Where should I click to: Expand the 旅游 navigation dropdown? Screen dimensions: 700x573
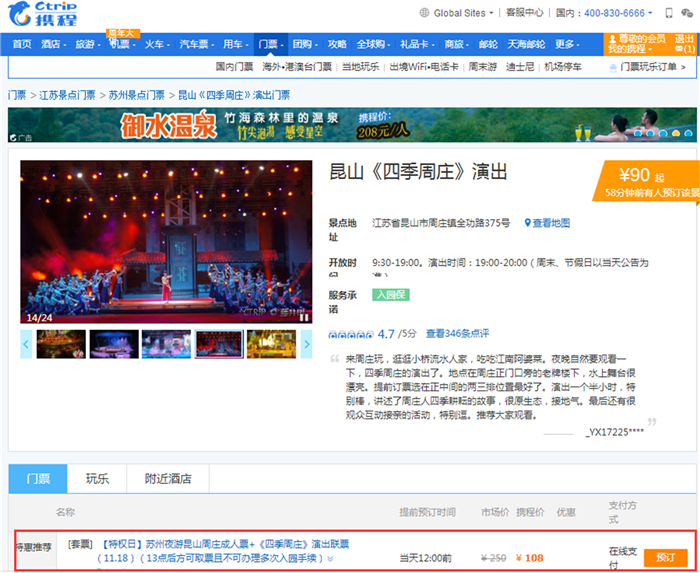(88, 44)
